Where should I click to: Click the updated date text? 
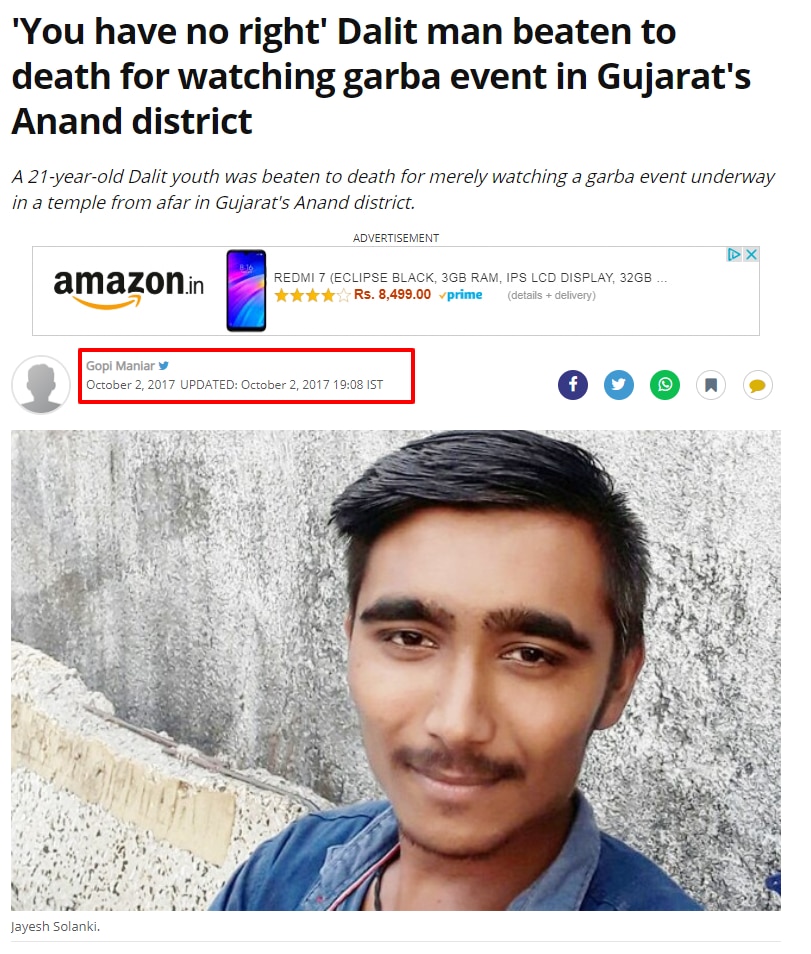[282, 385]
